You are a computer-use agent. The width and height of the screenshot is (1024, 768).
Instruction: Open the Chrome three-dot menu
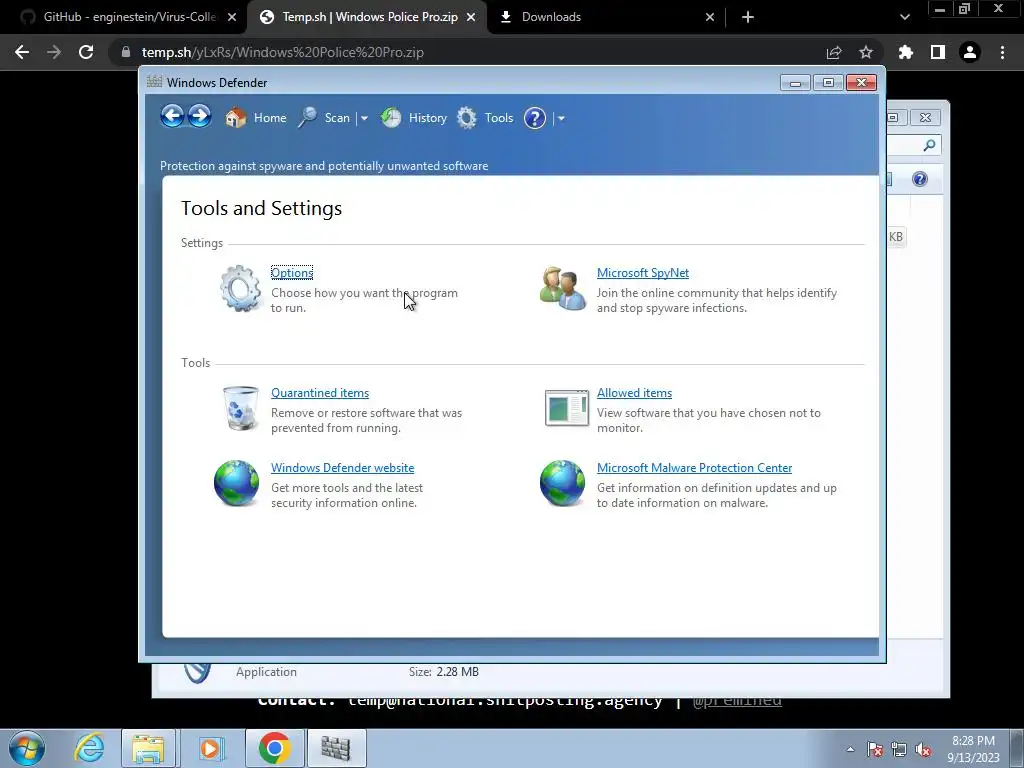coord(1002,52)
